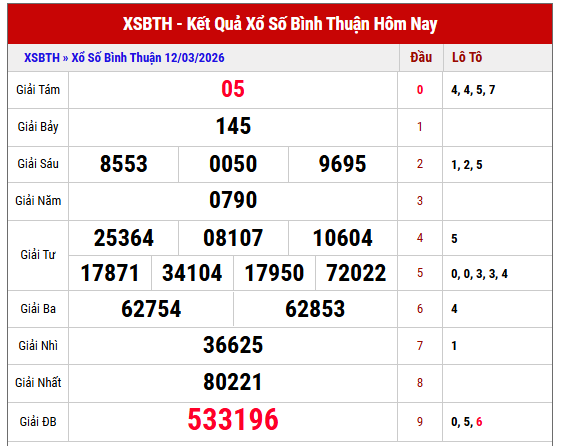561x446 pixels.
Task: Click the Giải Nhất row label
Action: [x=38, y=383]
